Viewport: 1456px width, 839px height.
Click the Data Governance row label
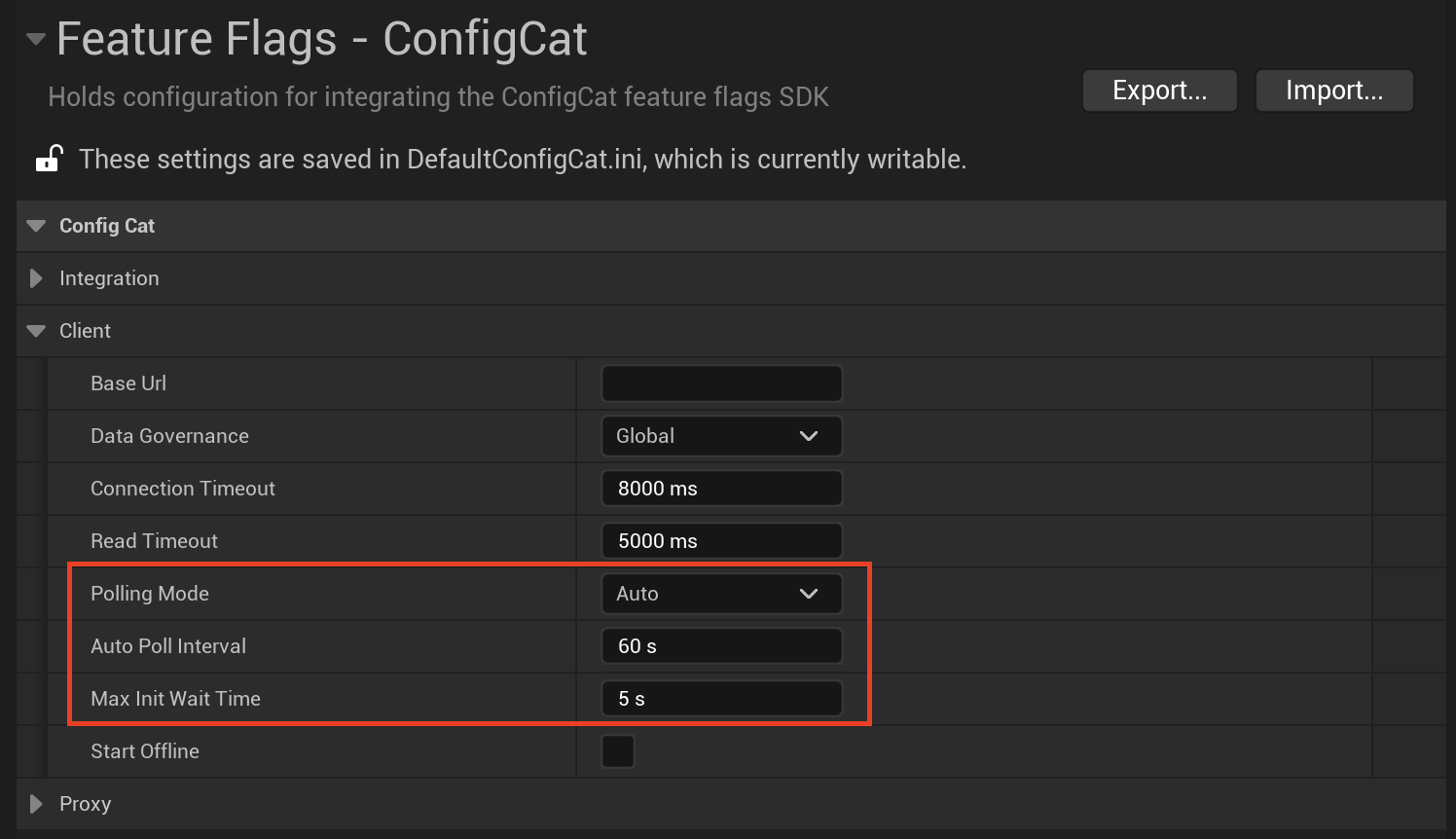(x=169, y=435)
